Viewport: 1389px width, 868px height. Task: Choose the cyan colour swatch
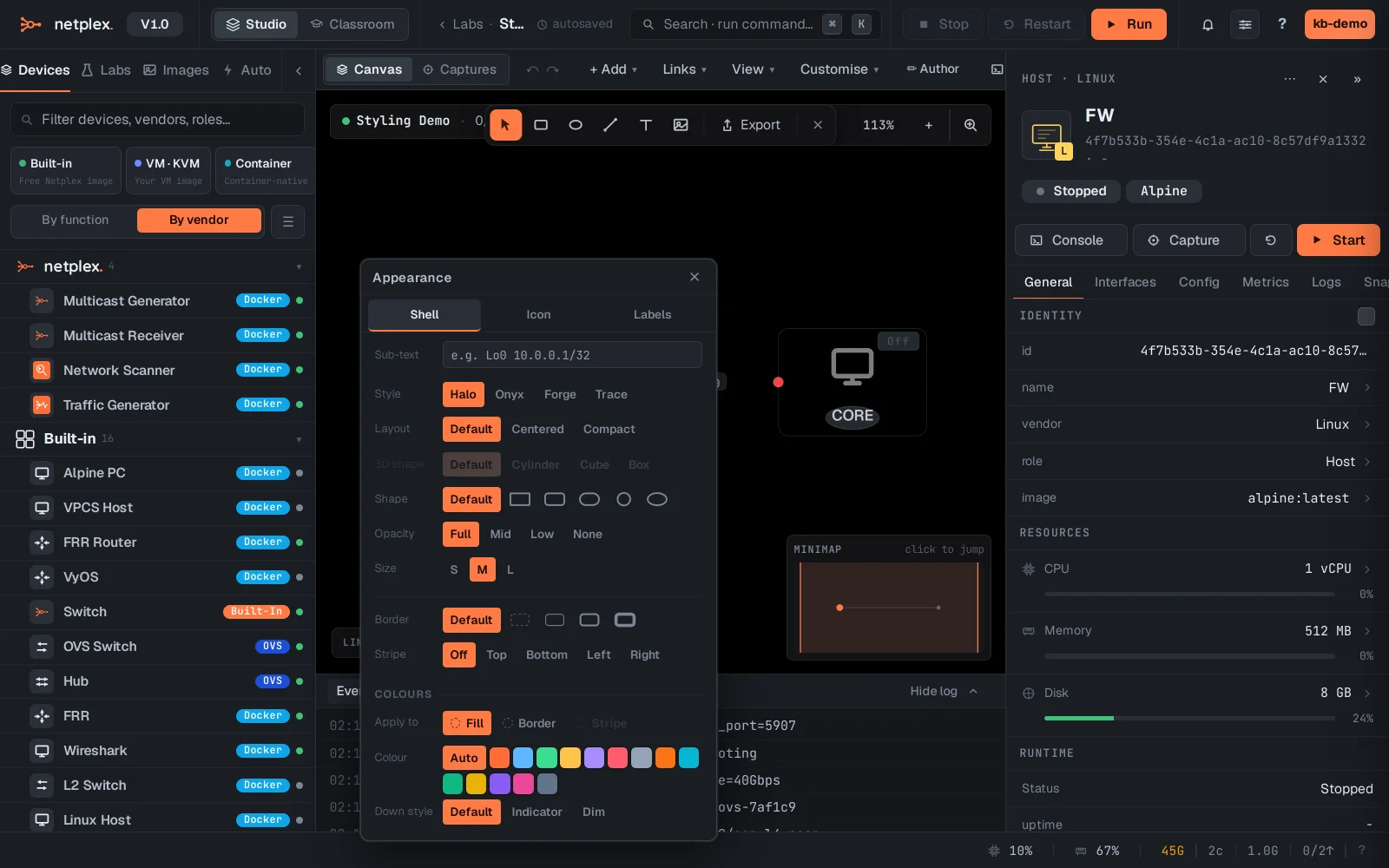point(688,758)
